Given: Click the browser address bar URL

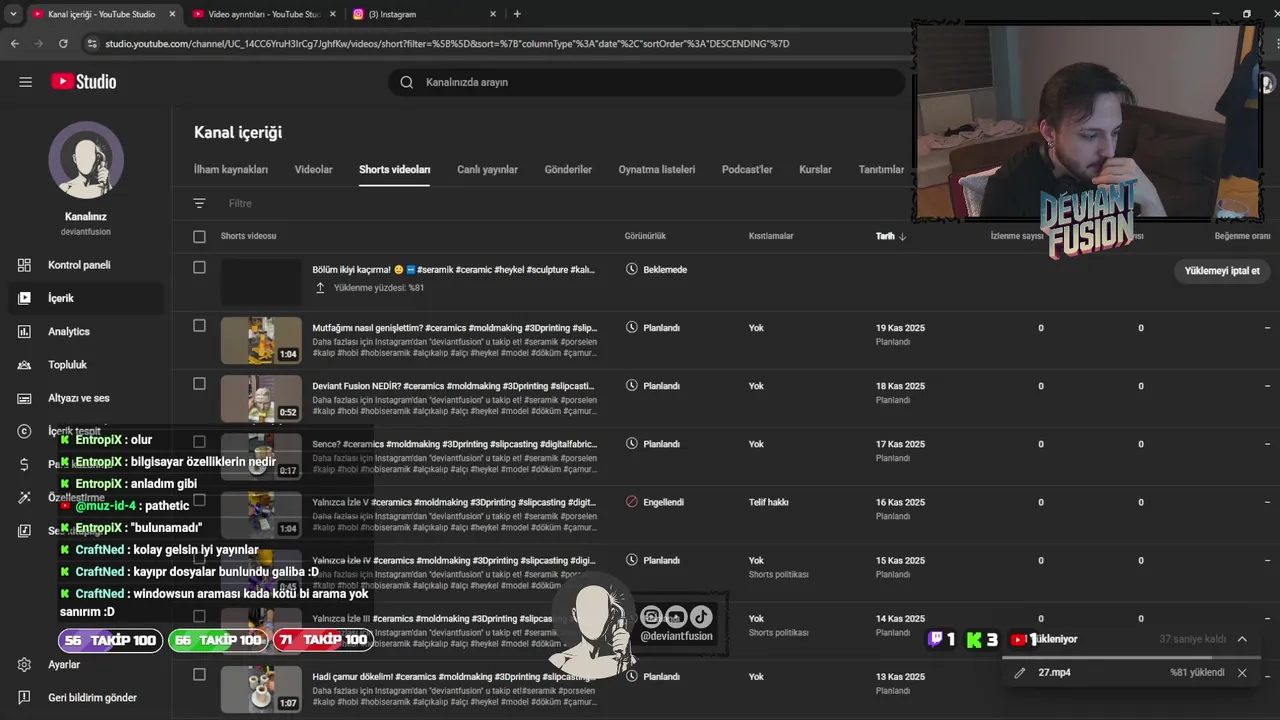Looking at the screenshot, I should point(447,44).
